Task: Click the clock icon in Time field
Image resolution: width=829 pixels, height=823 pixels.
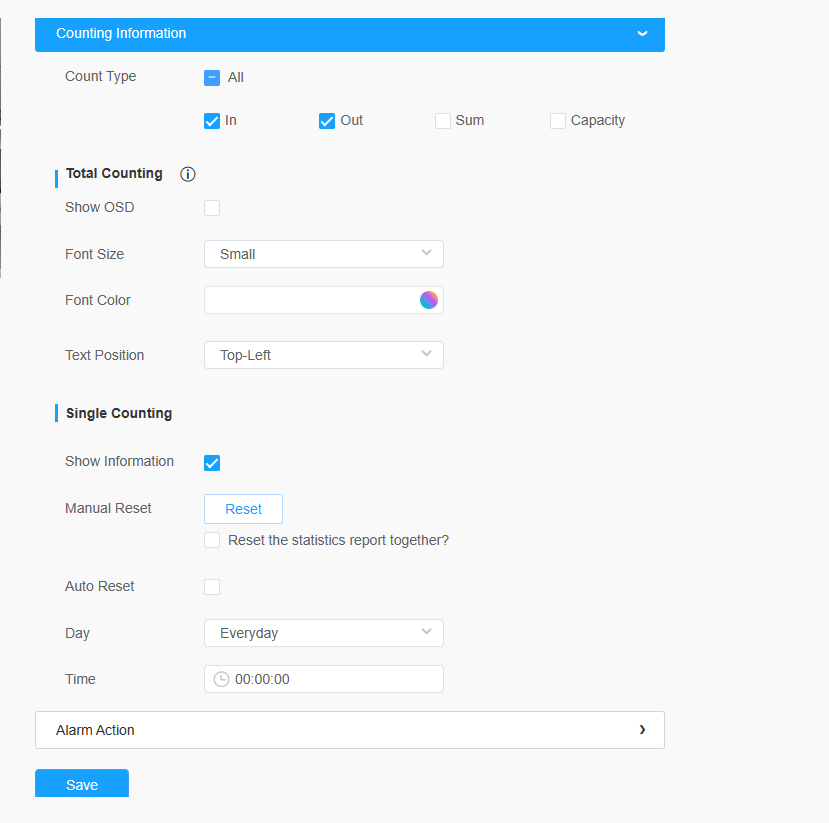Action: tap(222, 679)
